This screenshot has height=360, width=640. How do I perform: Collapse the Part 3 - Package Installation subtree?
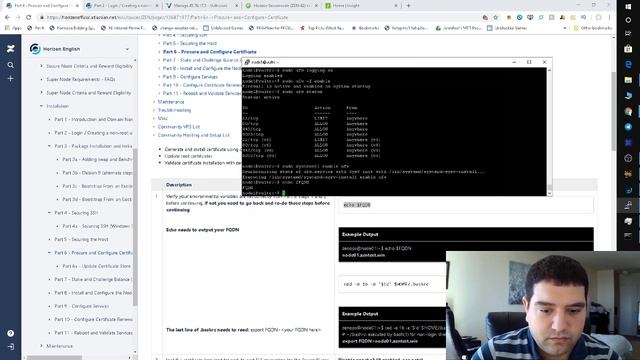click(x=49, y=146)
